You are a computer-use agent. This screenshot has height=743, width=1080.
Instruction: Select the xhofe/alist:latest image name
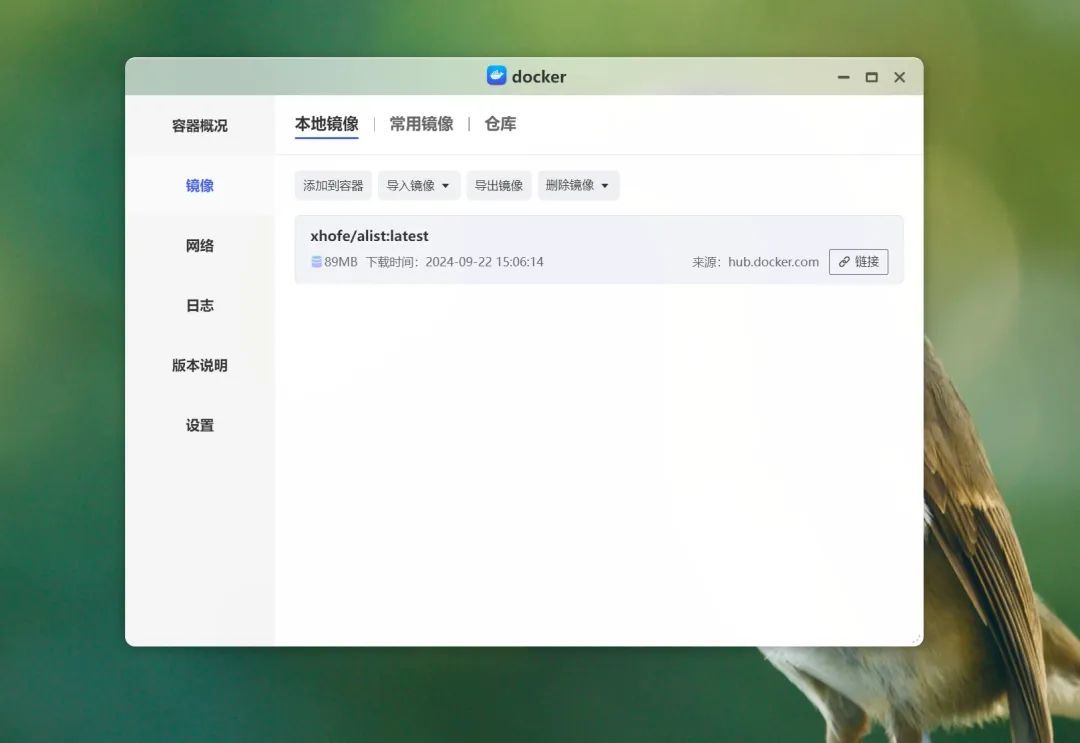pyautogui.click(x=369, y=236)
